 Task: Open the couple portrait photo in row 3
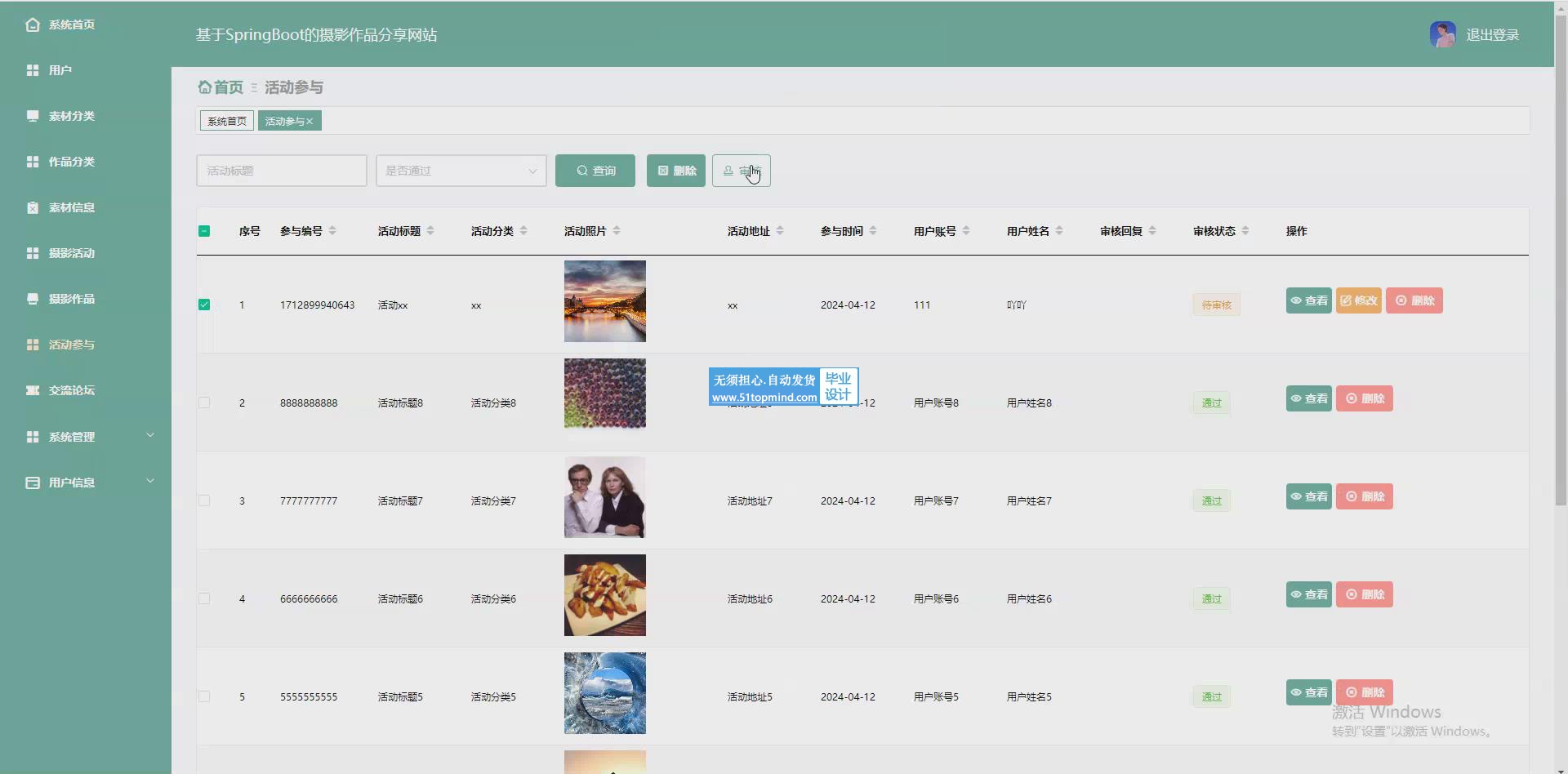click(x=605, y=497)
